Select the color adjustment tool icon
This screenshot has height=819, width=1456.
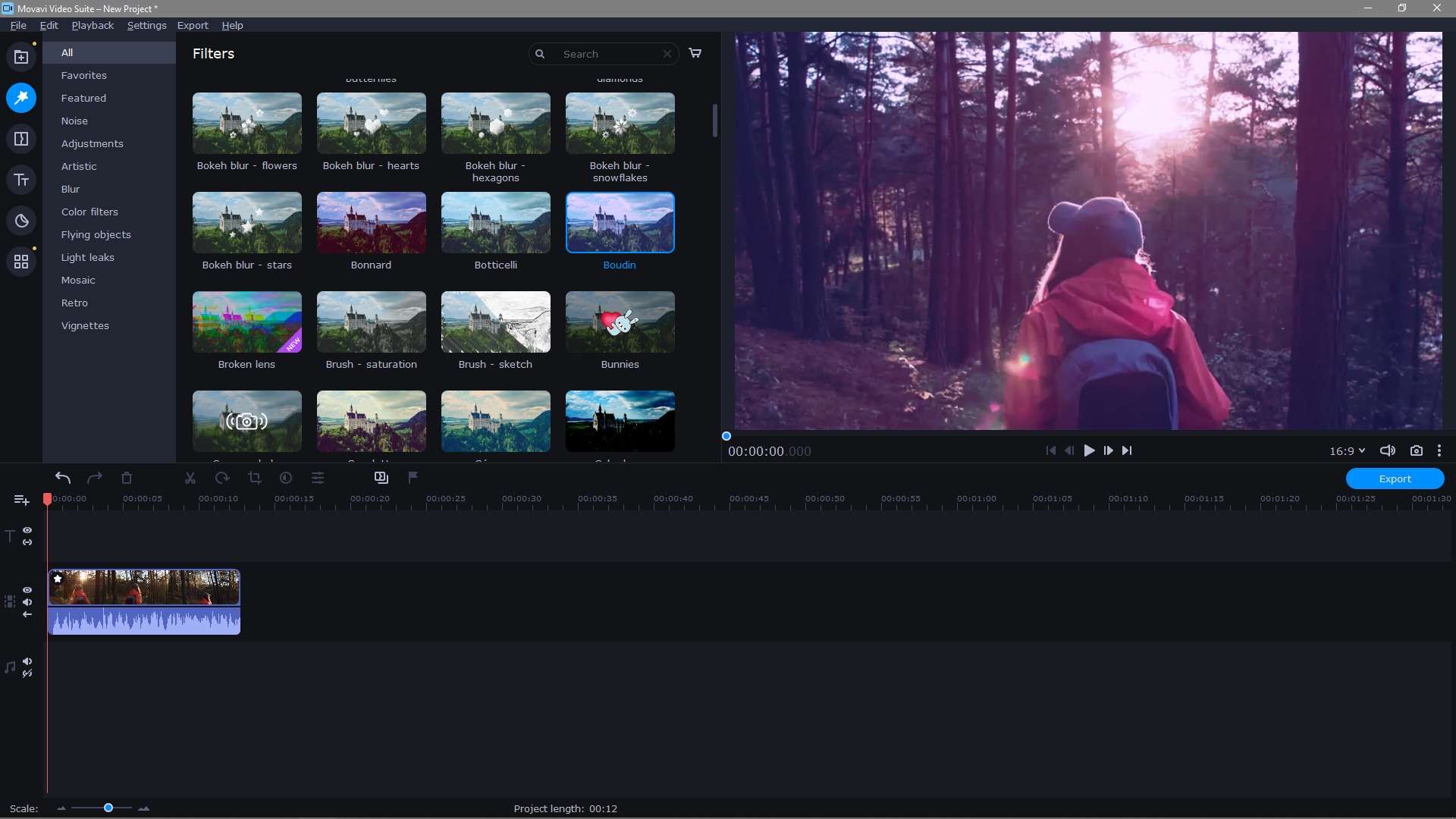pyautogui.click(x=286, y=478)
